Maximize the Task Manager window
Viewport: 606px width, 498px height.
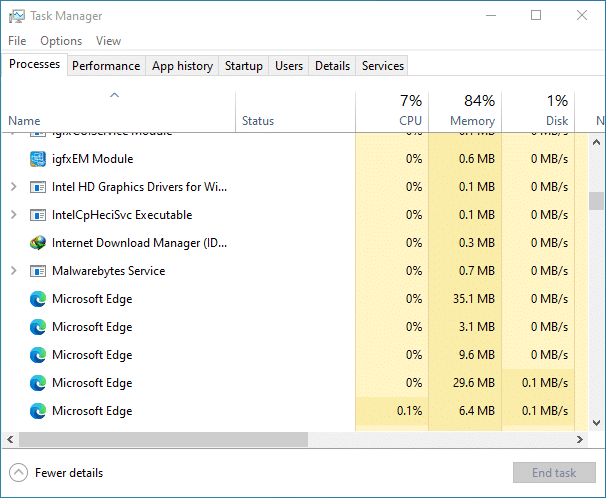(x=536, y=15)
